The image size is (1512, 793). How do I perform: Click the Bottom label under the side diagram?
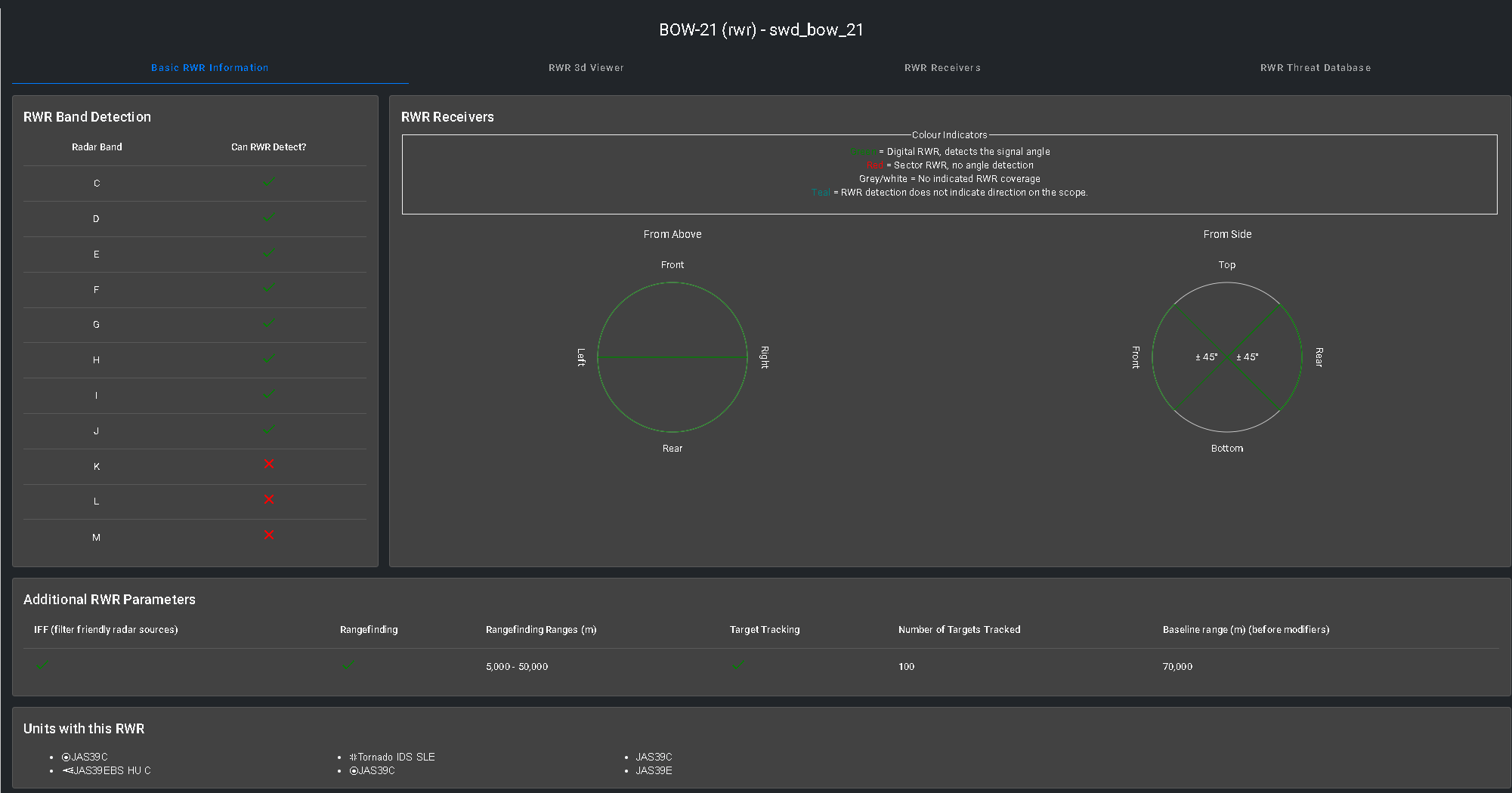(1227, 449)
